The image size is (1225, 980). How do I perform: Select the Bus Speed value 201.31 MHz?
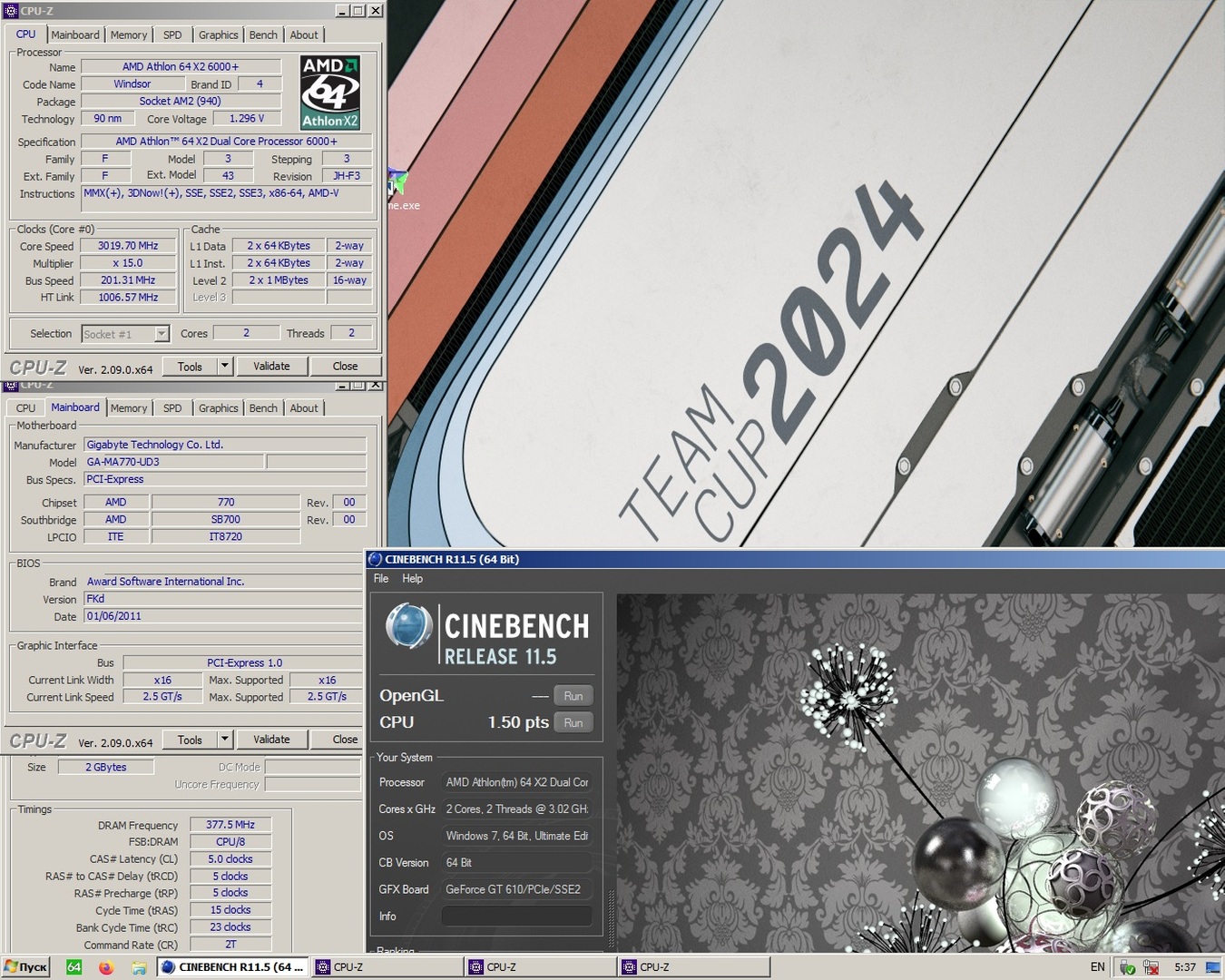[128, 280]
